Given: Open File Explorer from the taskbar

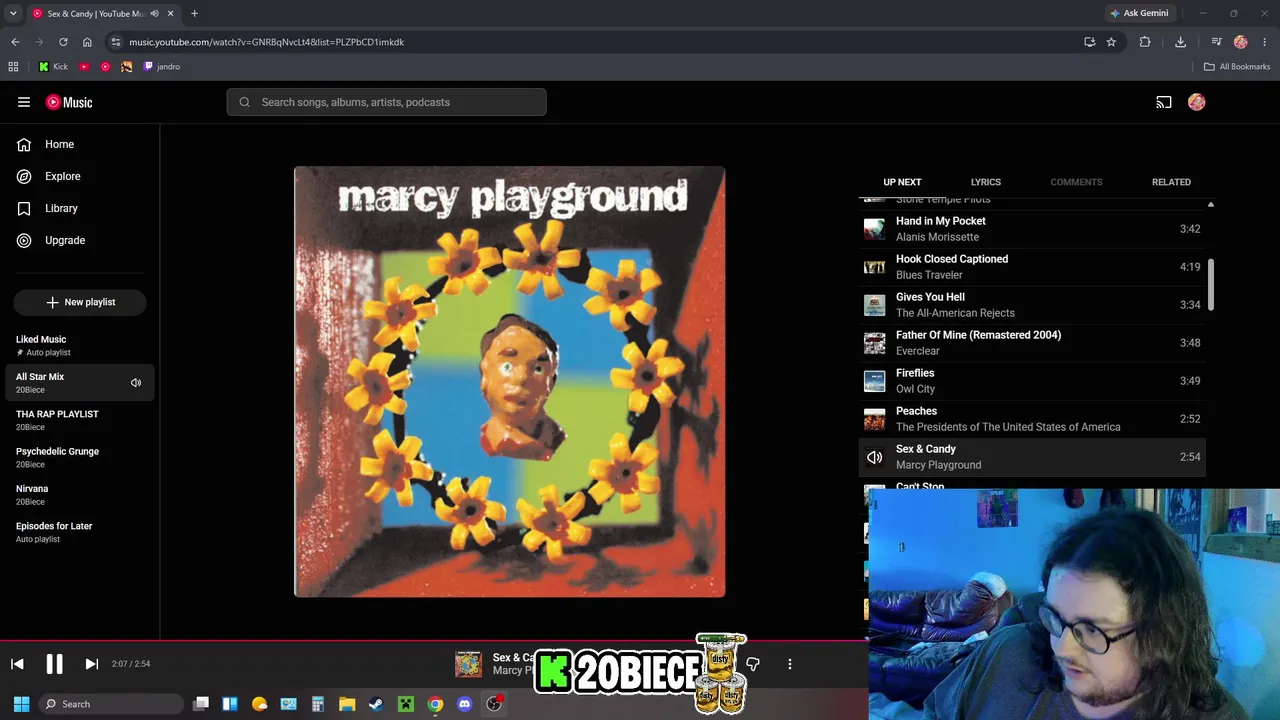Looking at the screenshot, I should [x=347, y=704].
